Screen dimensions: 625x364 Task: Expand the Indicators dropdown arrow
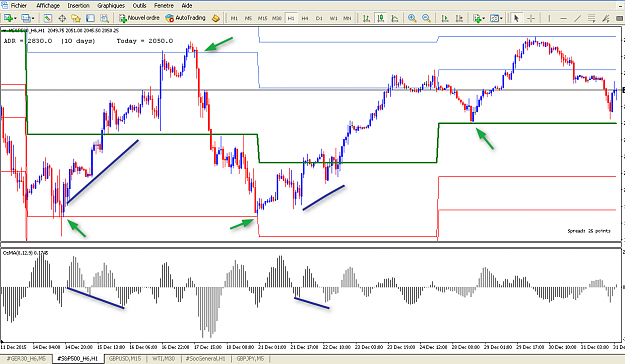(483, 18)
